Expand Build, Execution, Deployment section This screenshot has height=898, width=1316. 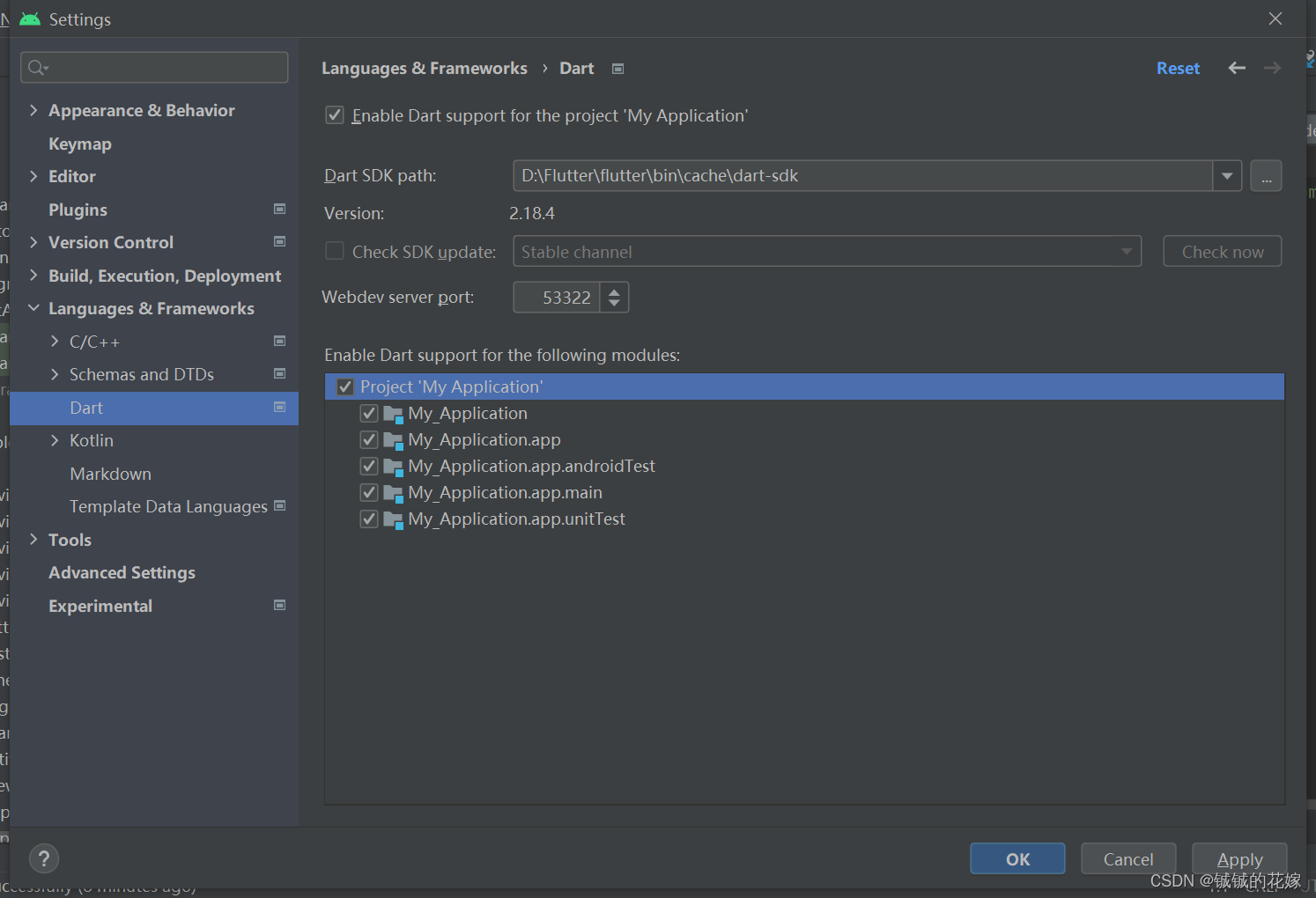[33, 275]
